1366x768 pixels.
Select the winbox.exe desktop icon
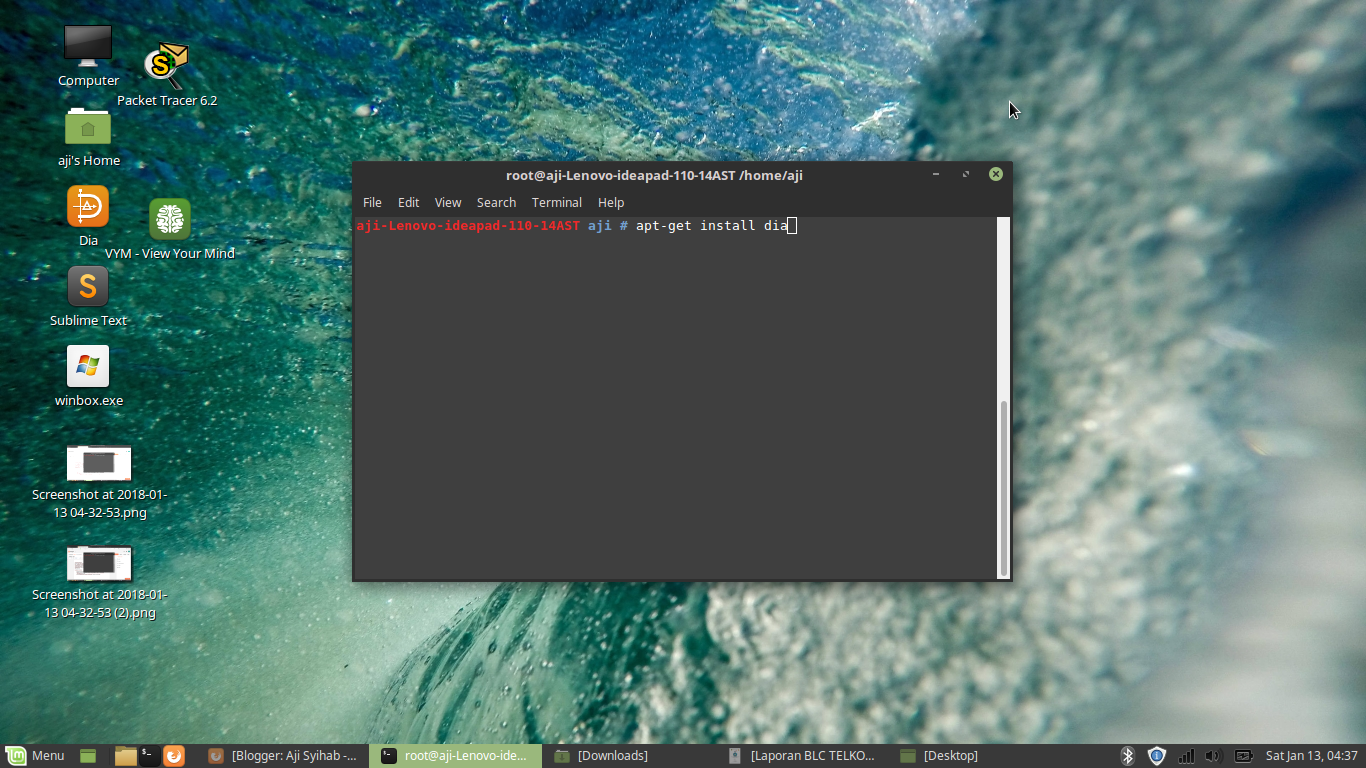click(88, 376)
